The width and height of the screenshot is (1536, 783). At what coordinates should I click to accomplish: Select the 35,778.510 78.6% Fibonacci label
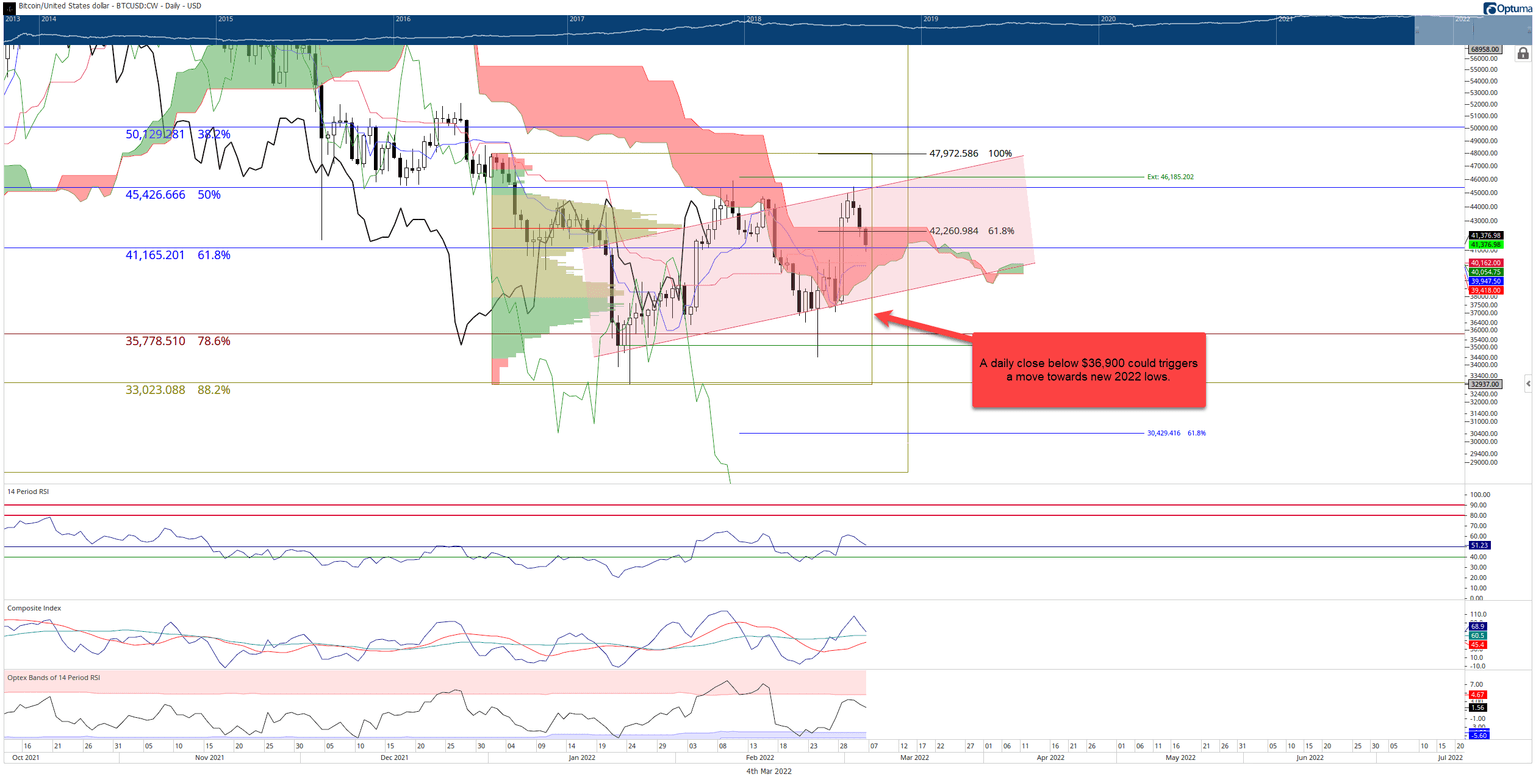point(178,341)
